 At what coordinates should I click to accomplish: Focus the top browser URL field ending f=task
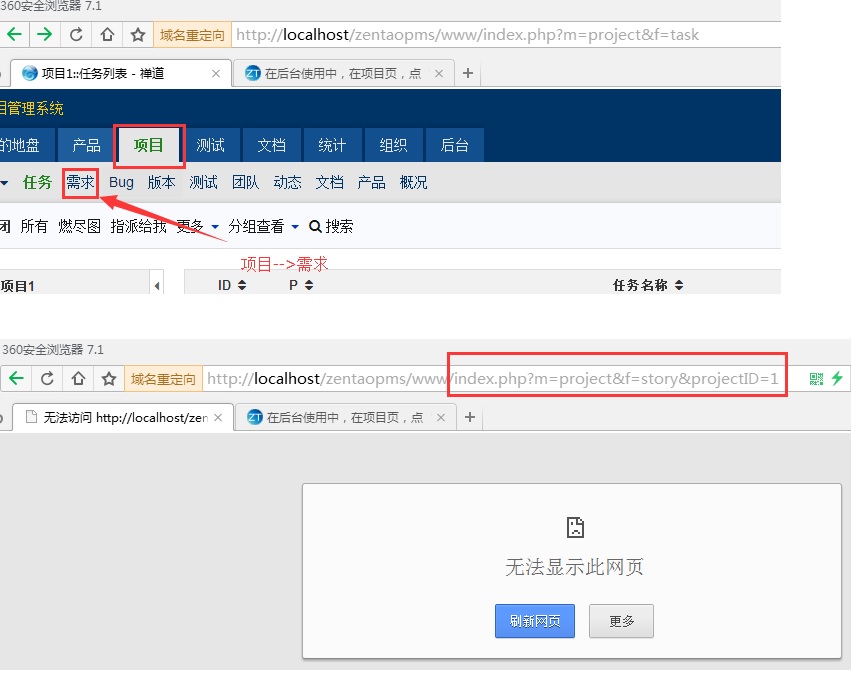click(506, 35)
